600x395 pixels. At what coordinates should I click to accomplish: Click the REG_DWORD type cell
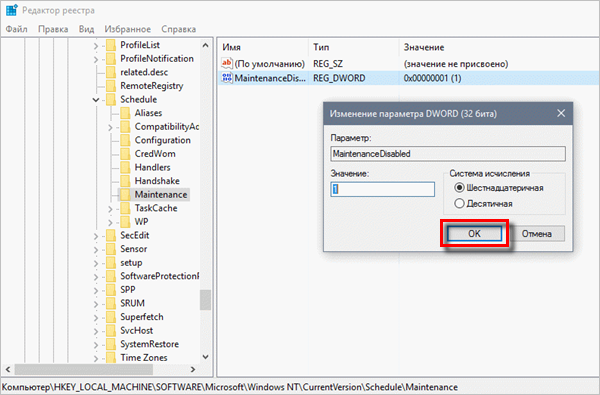coord(339,78)
